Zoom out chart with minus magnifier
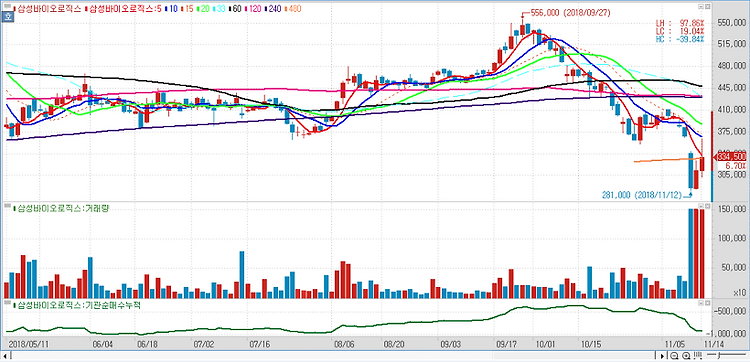750x362 pixels. pos(674,355)
